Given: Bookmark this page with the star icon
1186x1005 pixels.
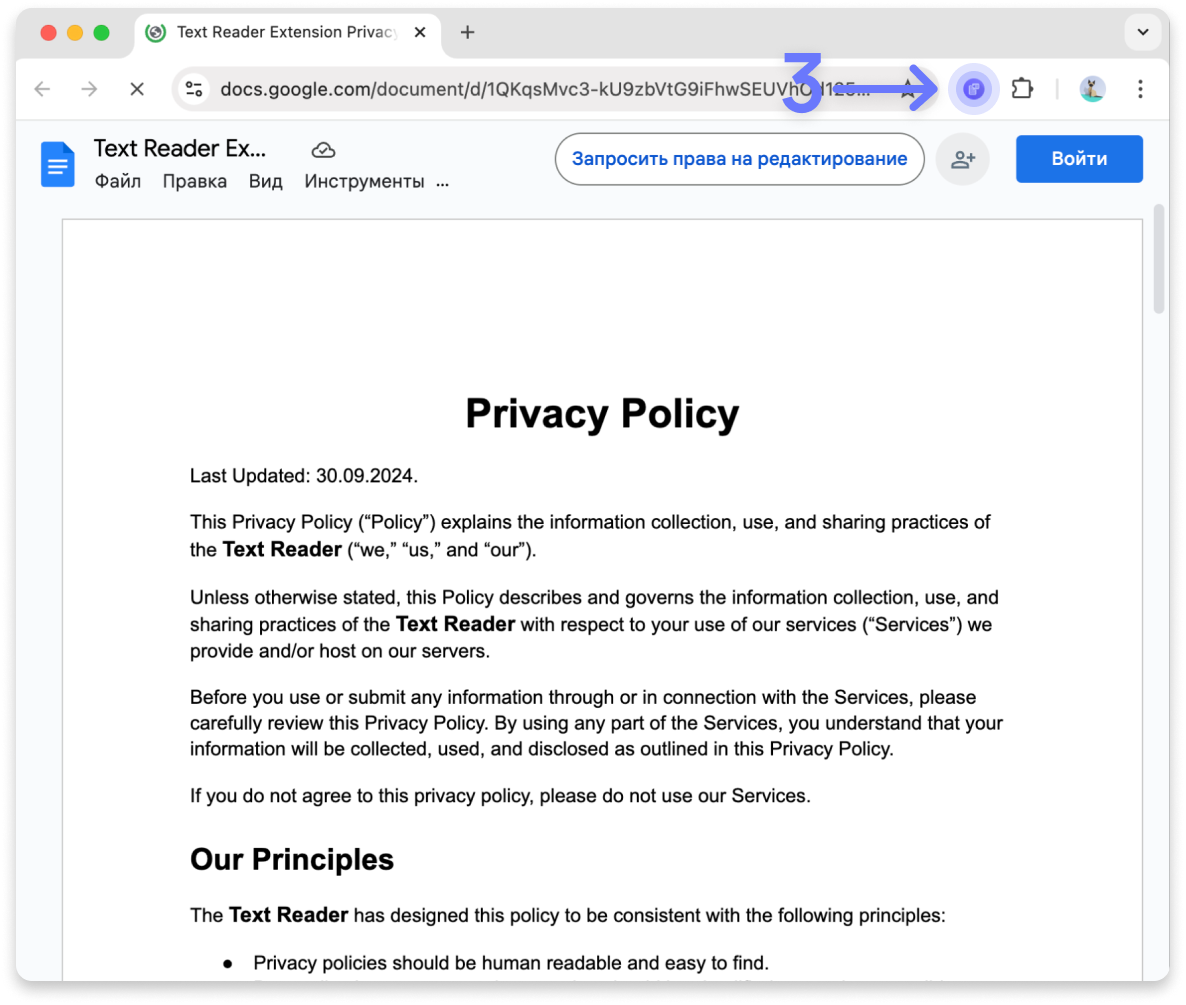Looking at the screenshot, I should 908,89.
